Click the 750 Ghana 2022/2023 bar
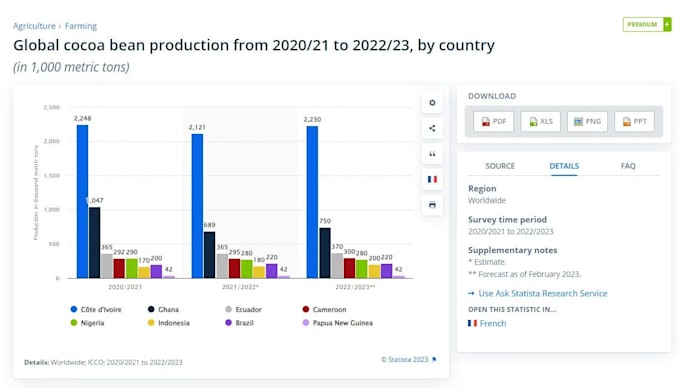This screenshot has height=388, width=680. pyautogui.click(x=325, y=253)
